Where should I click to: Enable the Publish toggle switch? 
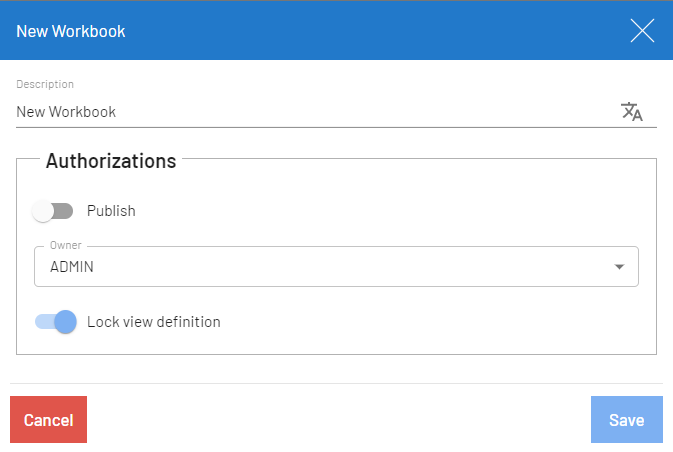[x=53, y=211]
